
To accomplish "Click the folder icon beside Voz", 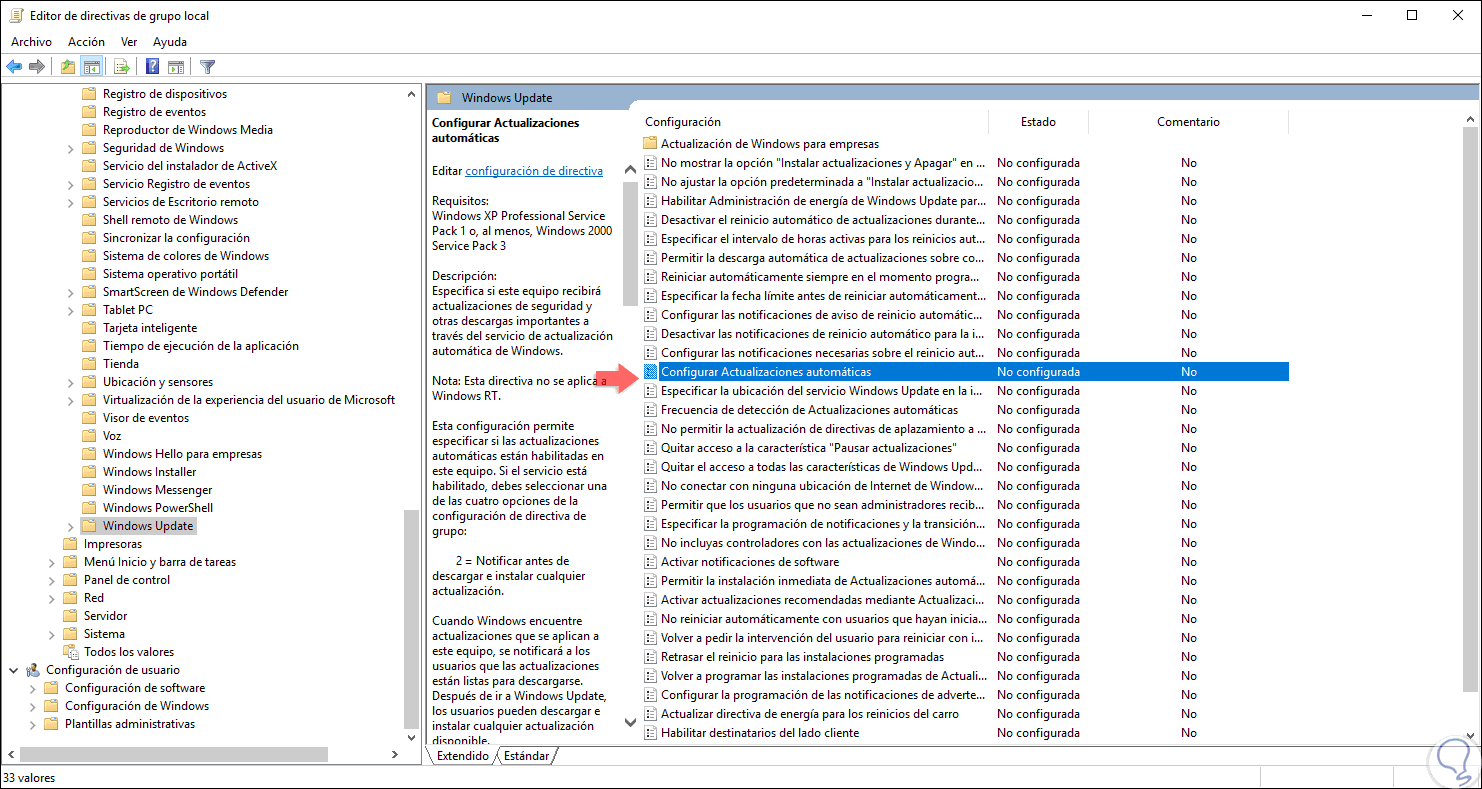I will pos(89,436).
